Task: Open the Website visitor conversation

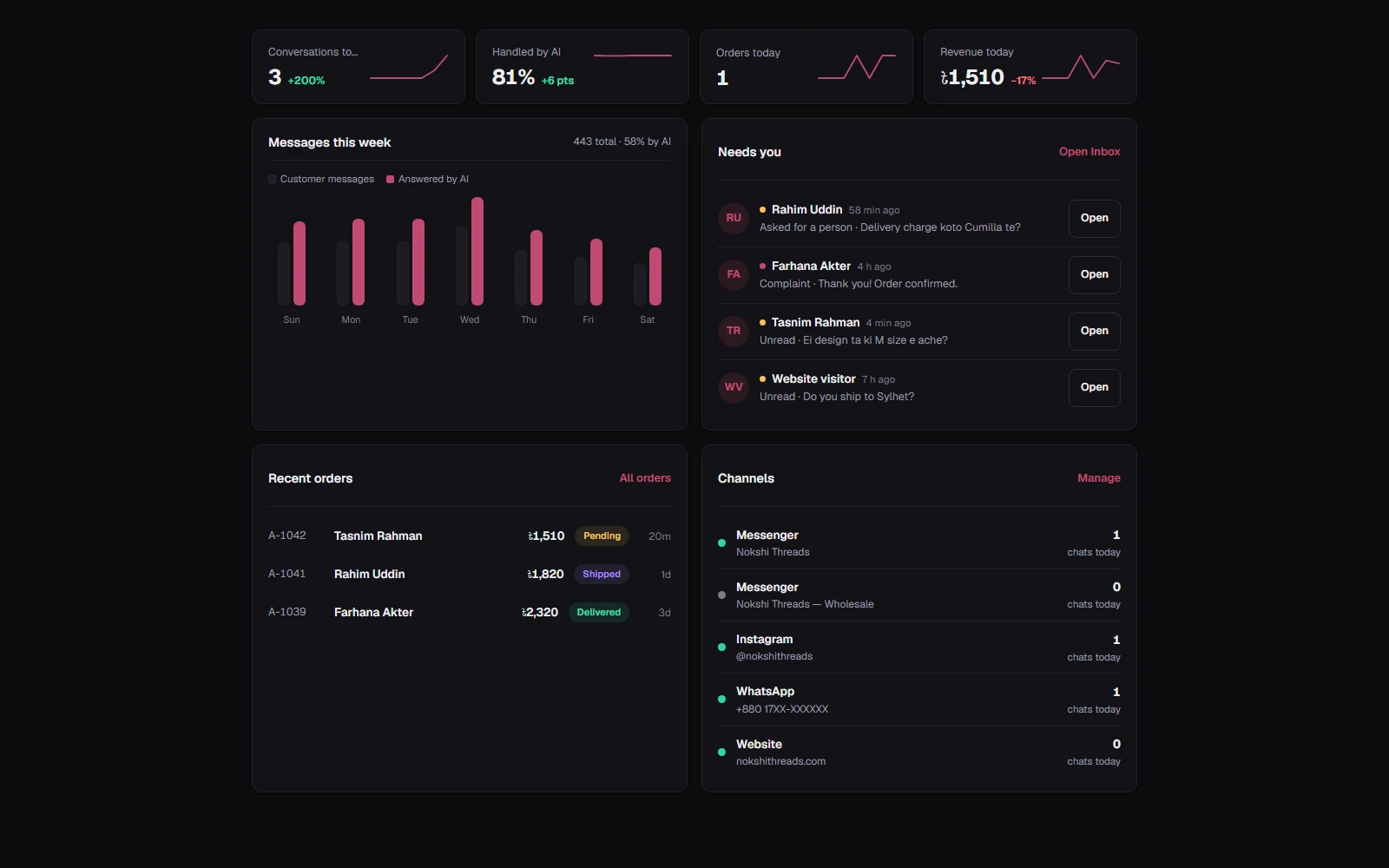Action: tap(1094, 387)
